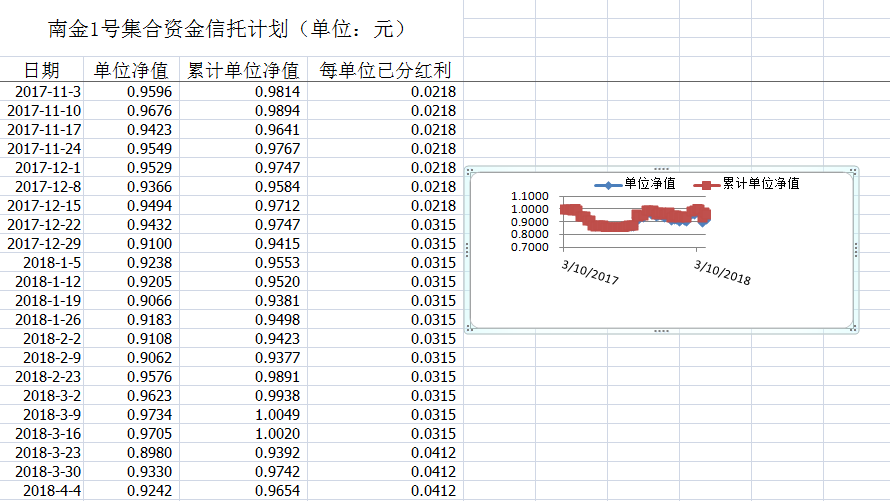Click the chart's left-side resize handle
The image size is (890, 501).
pos(468,250)
